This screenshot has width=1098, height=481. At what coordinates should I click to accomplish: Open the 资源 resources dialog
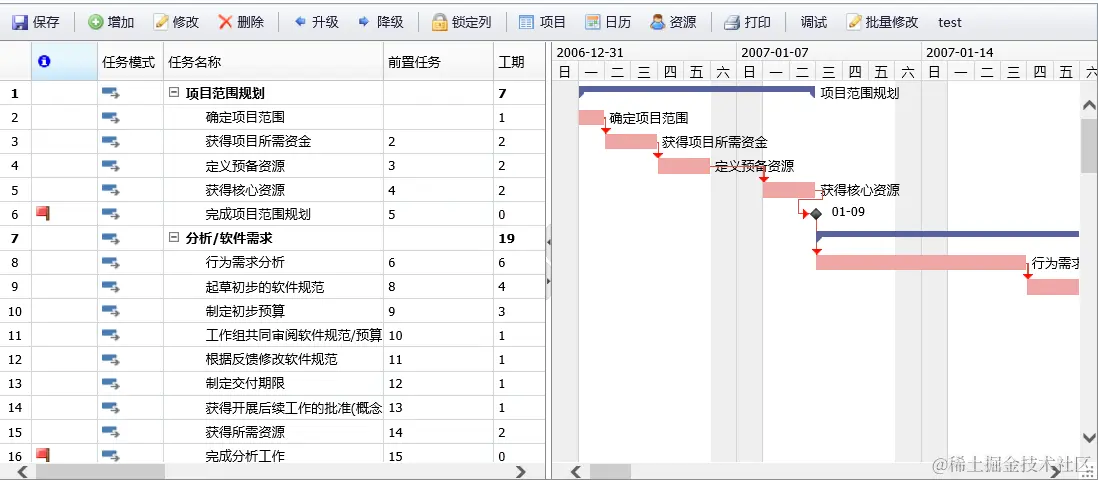coord(673,22)
